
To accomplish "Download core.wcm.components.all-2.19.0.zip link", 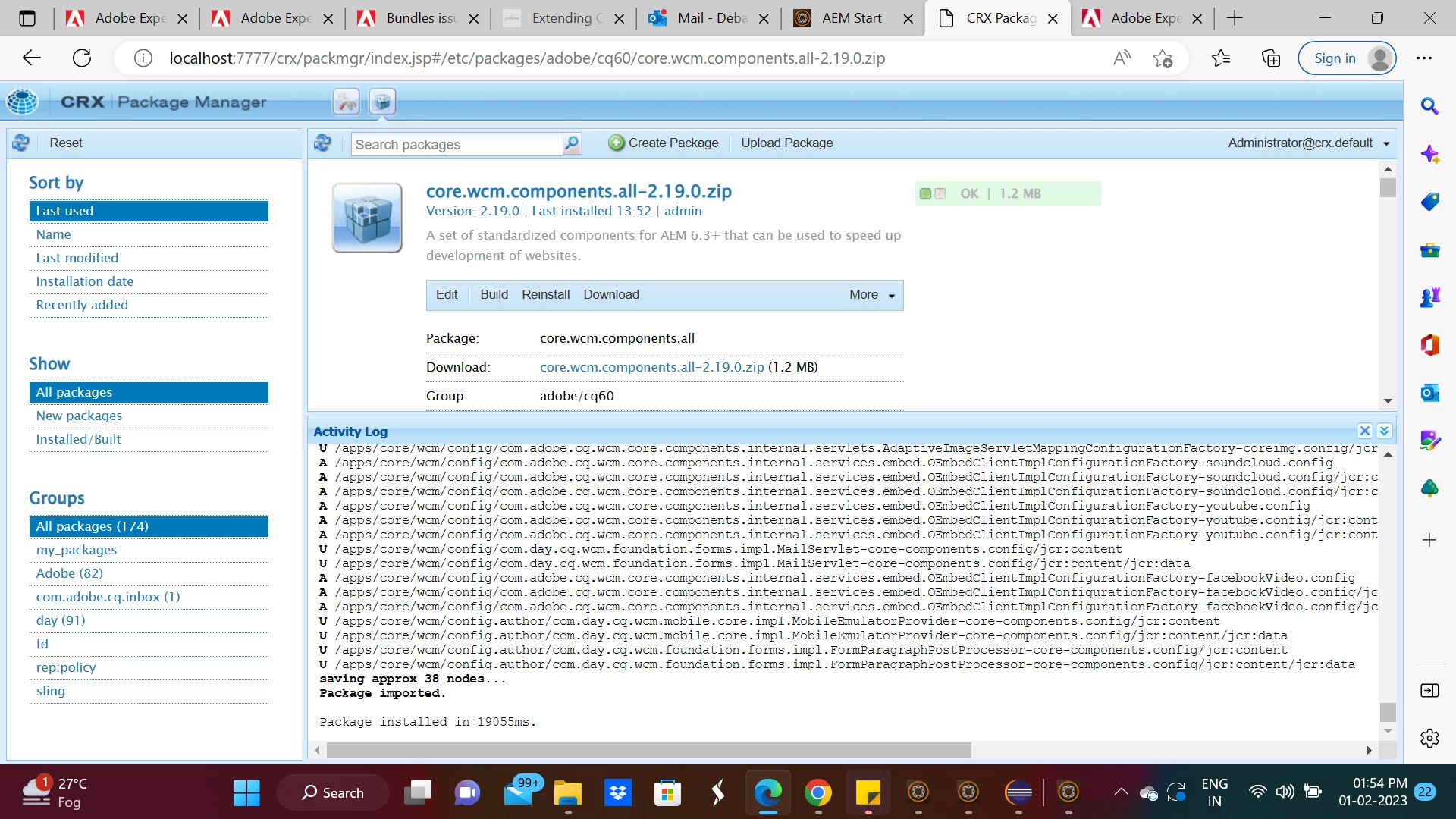I will point(651,367).
